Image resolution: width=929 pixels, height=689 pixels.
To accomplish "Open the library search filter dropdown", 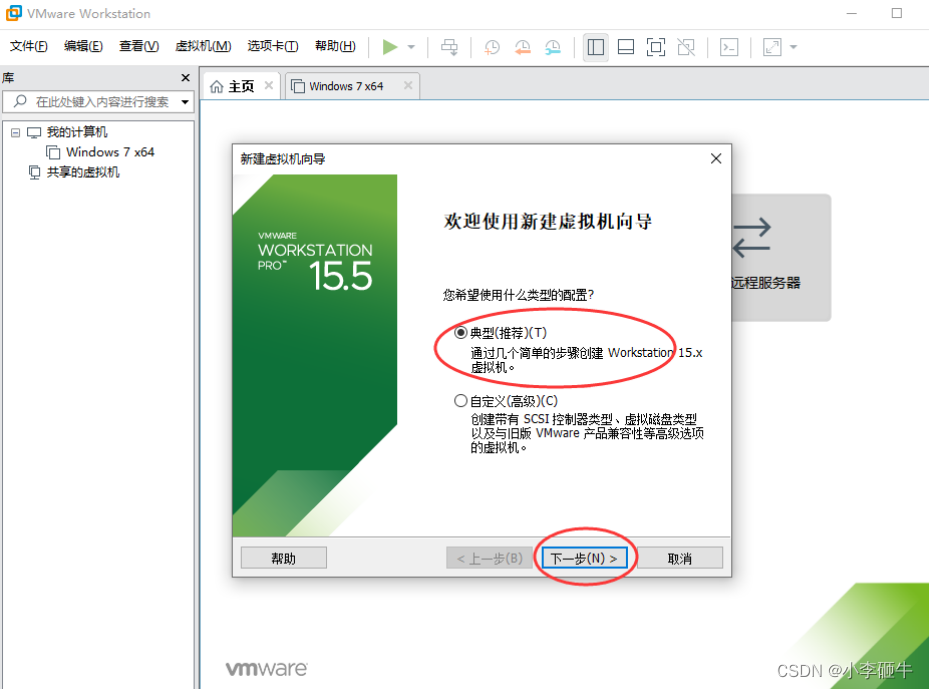I will (x=185, y=102).
